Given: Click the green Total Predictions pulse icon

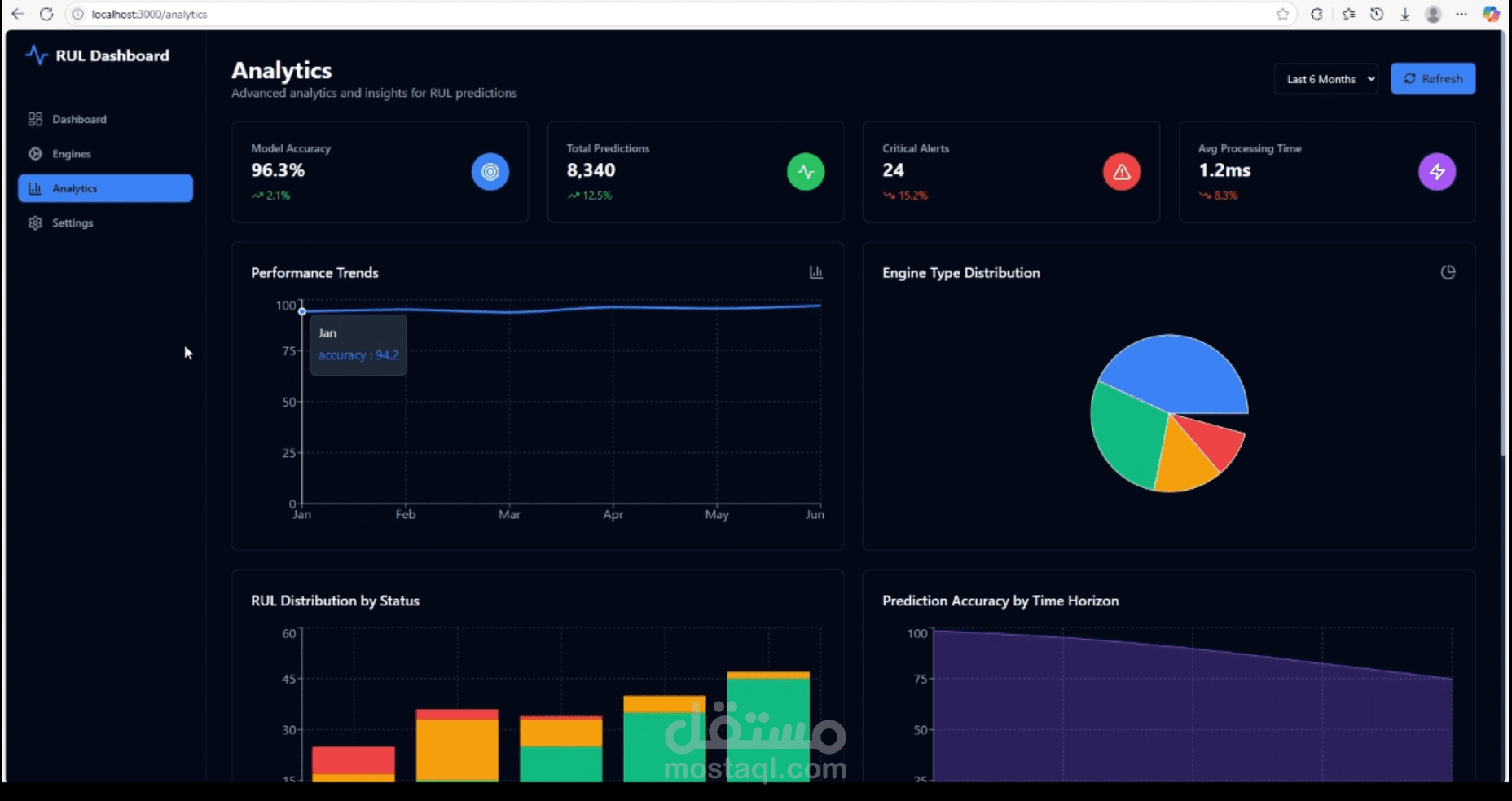Looking at the screenshot, I should pos(806,172).
